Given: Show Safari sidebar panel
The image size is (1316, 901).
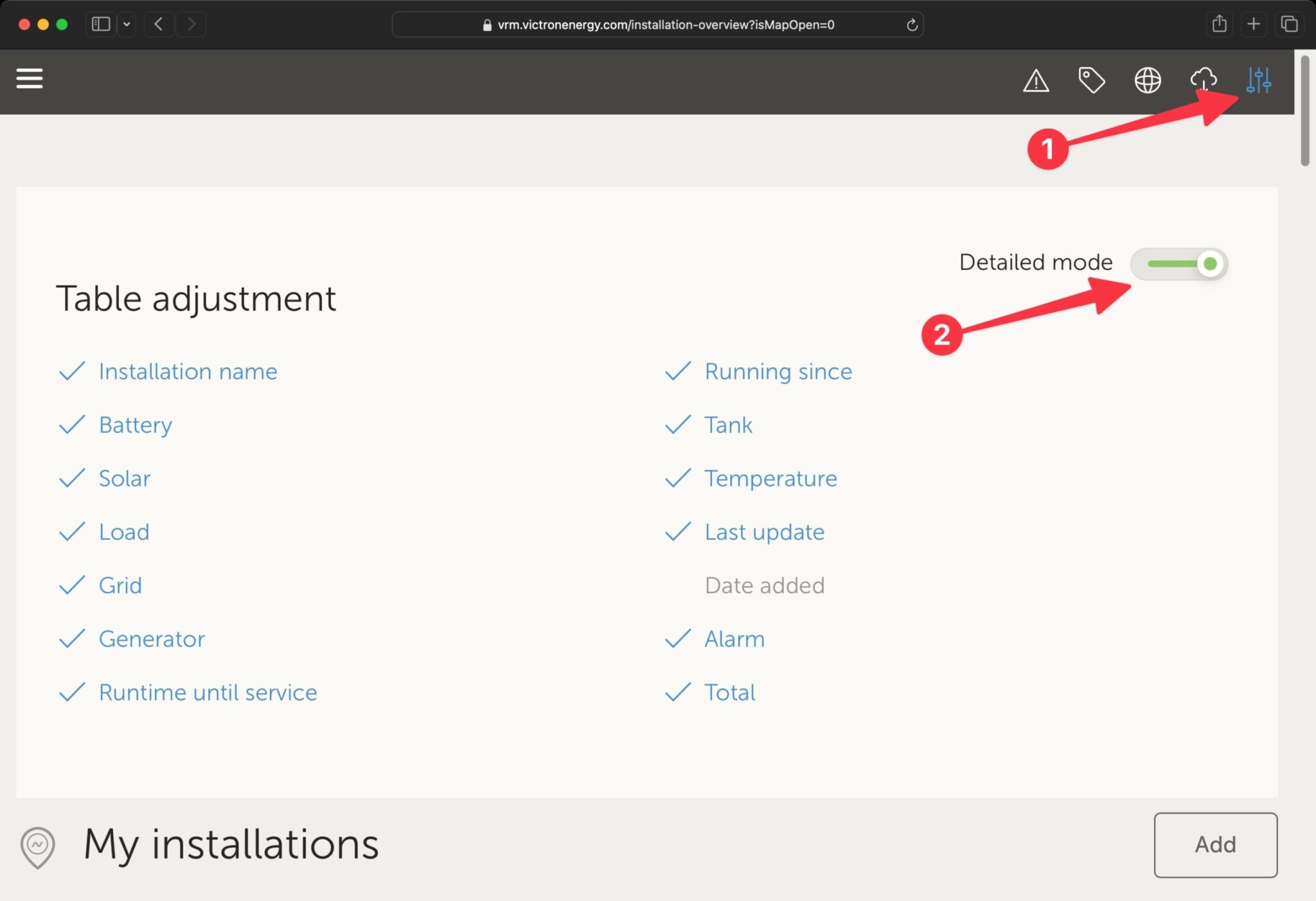Looking at the screenshot, I should 101,24.
